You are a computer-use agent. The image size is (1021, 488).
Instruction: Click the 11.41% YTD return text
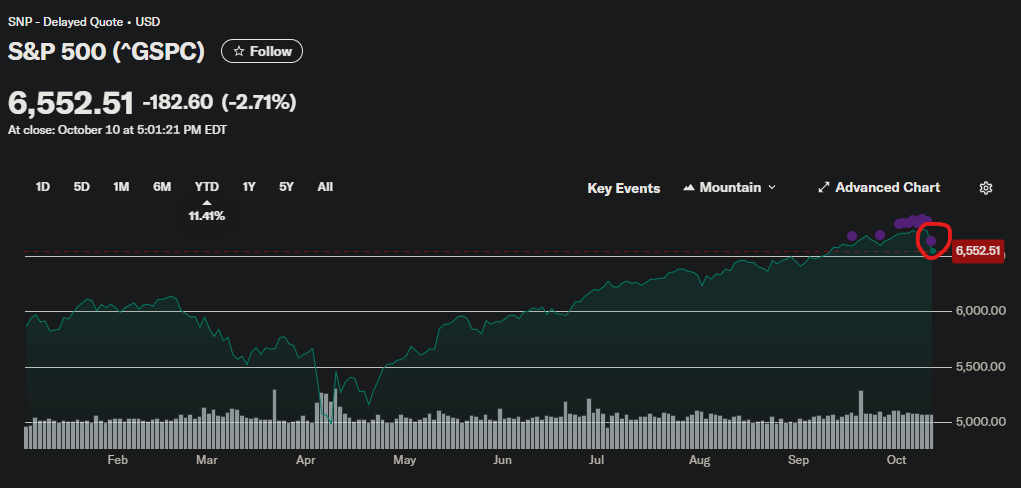[x=207, y=216]
